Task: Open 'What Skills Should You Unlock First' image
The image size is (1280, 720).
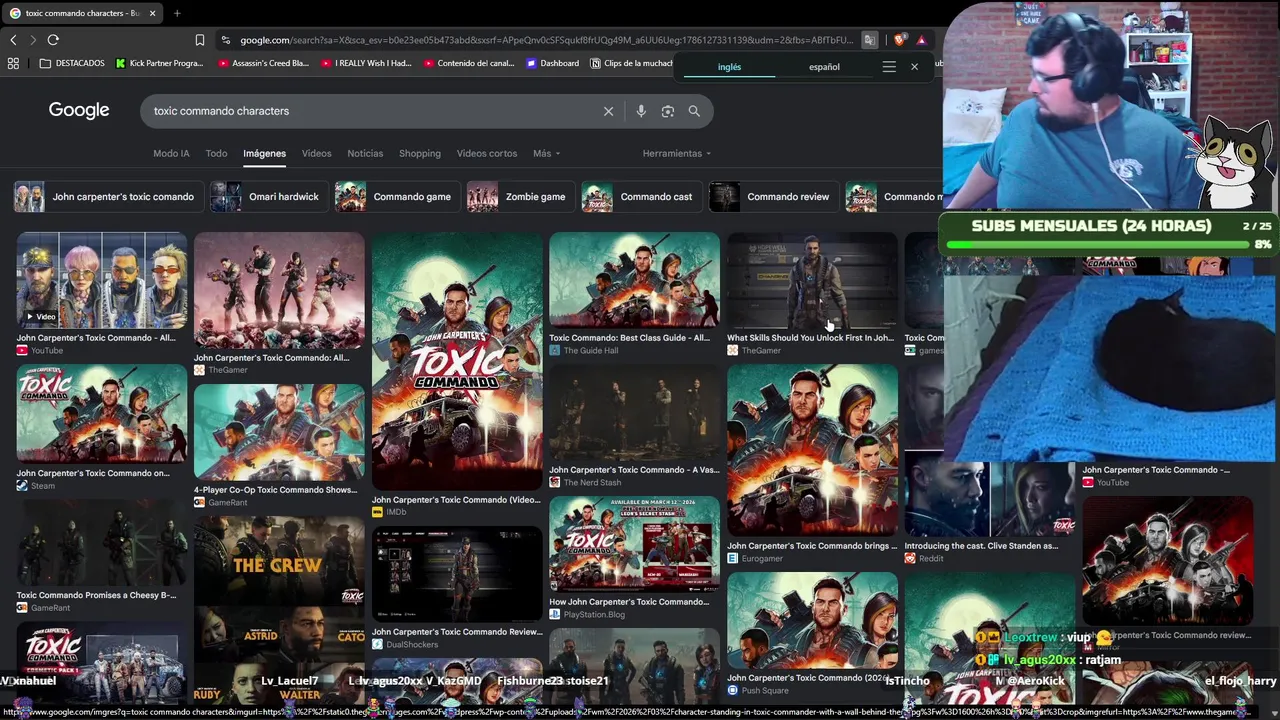Action: [x=812, y=280]
